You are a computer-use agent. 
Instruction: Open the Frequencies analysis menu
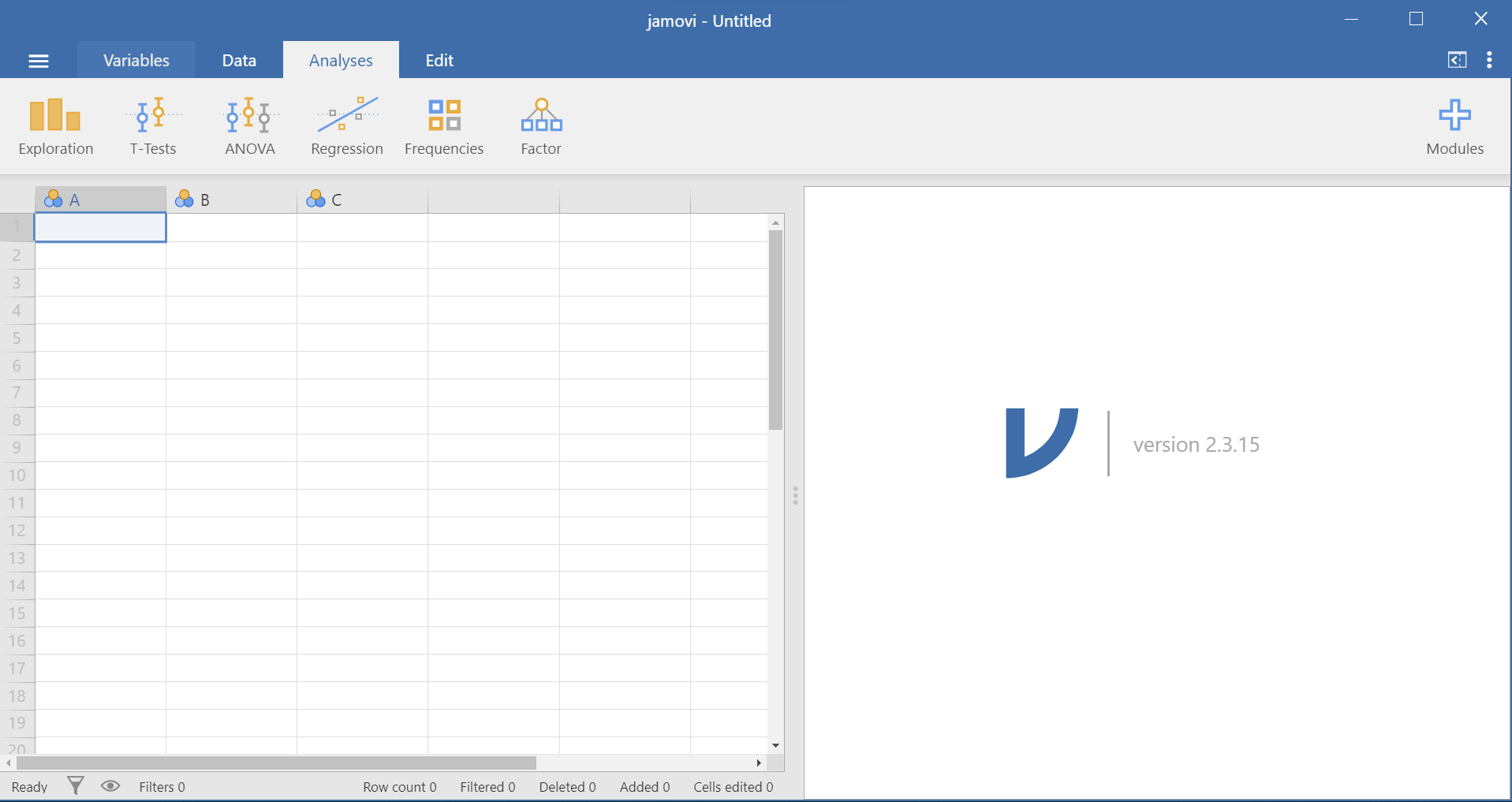tap(443, 126)
